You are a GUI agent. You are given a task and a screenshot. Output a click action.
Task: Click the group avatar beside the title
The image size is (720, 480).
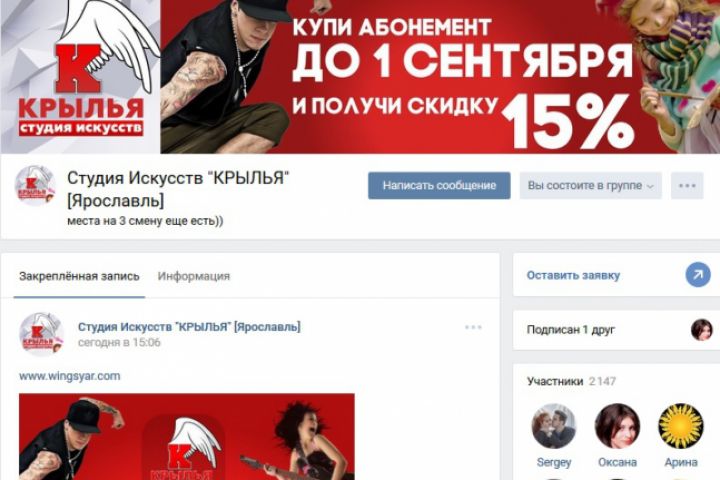(x=35, y=186)
